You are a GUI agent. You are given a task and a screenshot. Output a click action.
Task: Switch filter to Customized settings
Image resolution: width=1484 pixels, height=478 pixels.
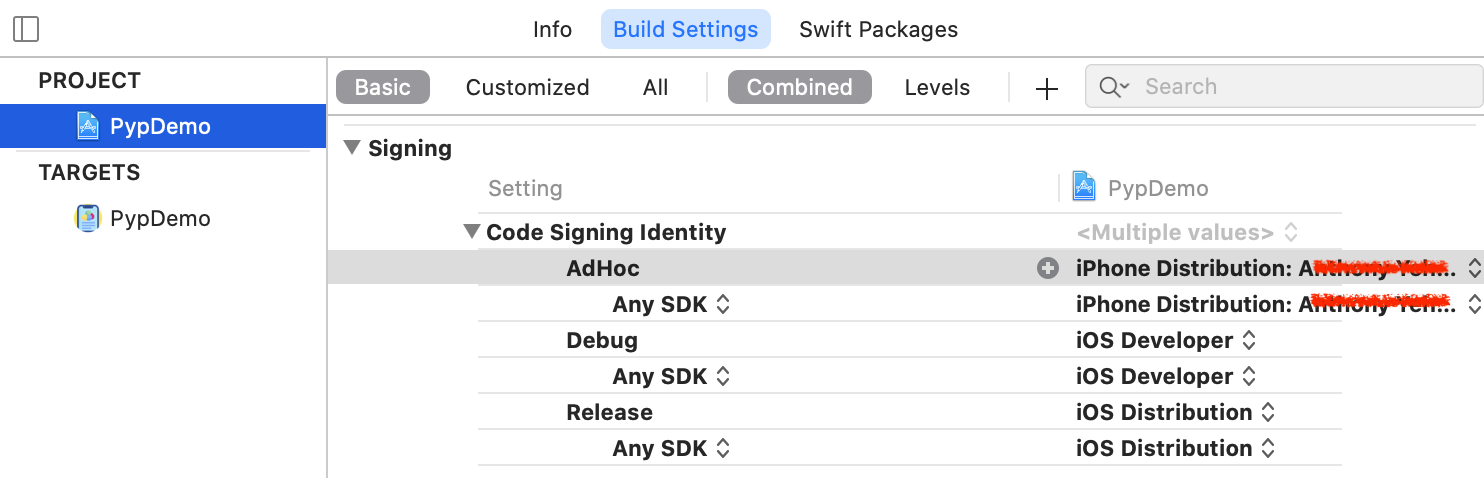[527, 87]
